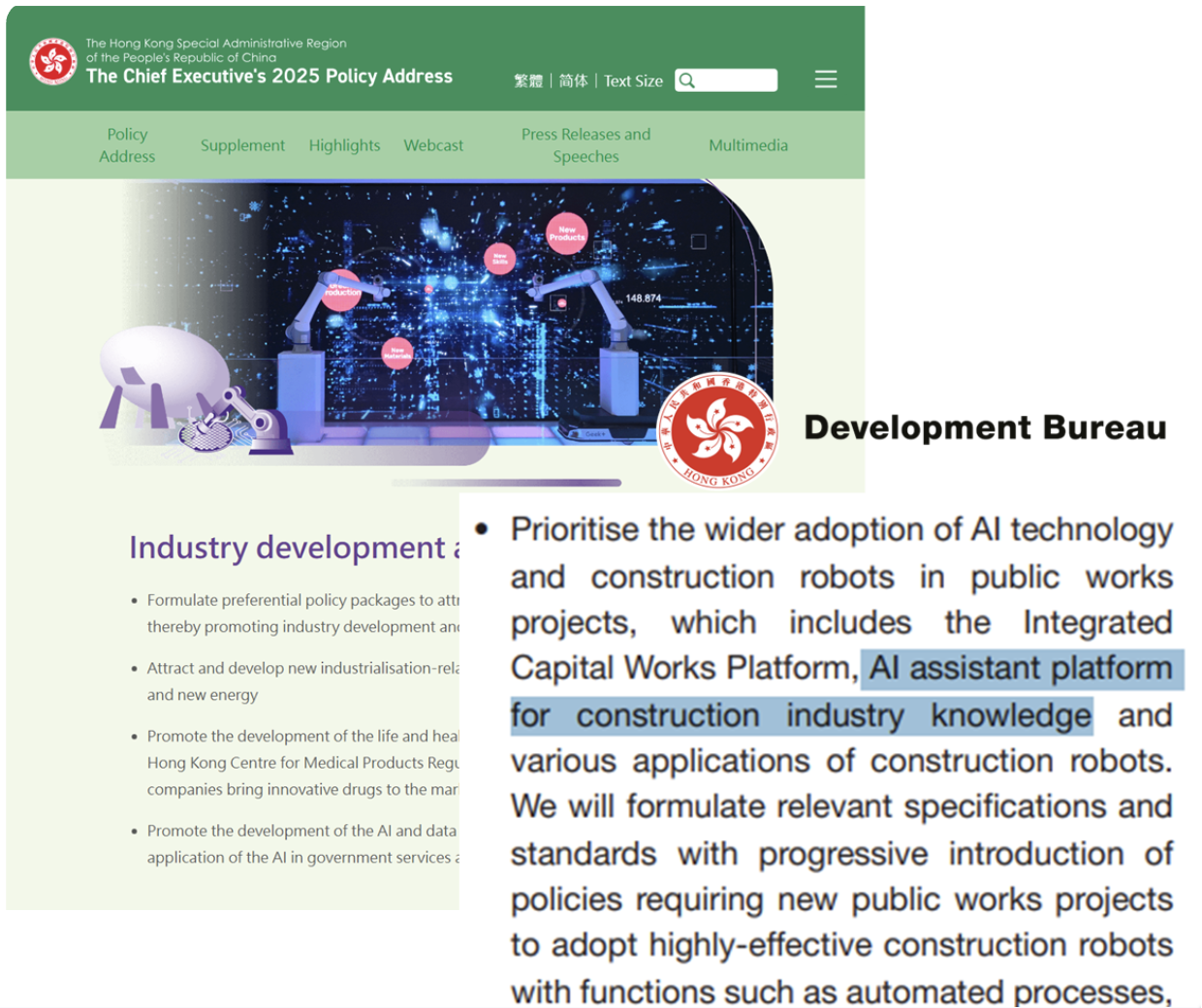Click the purple slider bar under banner
Viewport: 1202px width, 1008px height.
click(506, 482)
